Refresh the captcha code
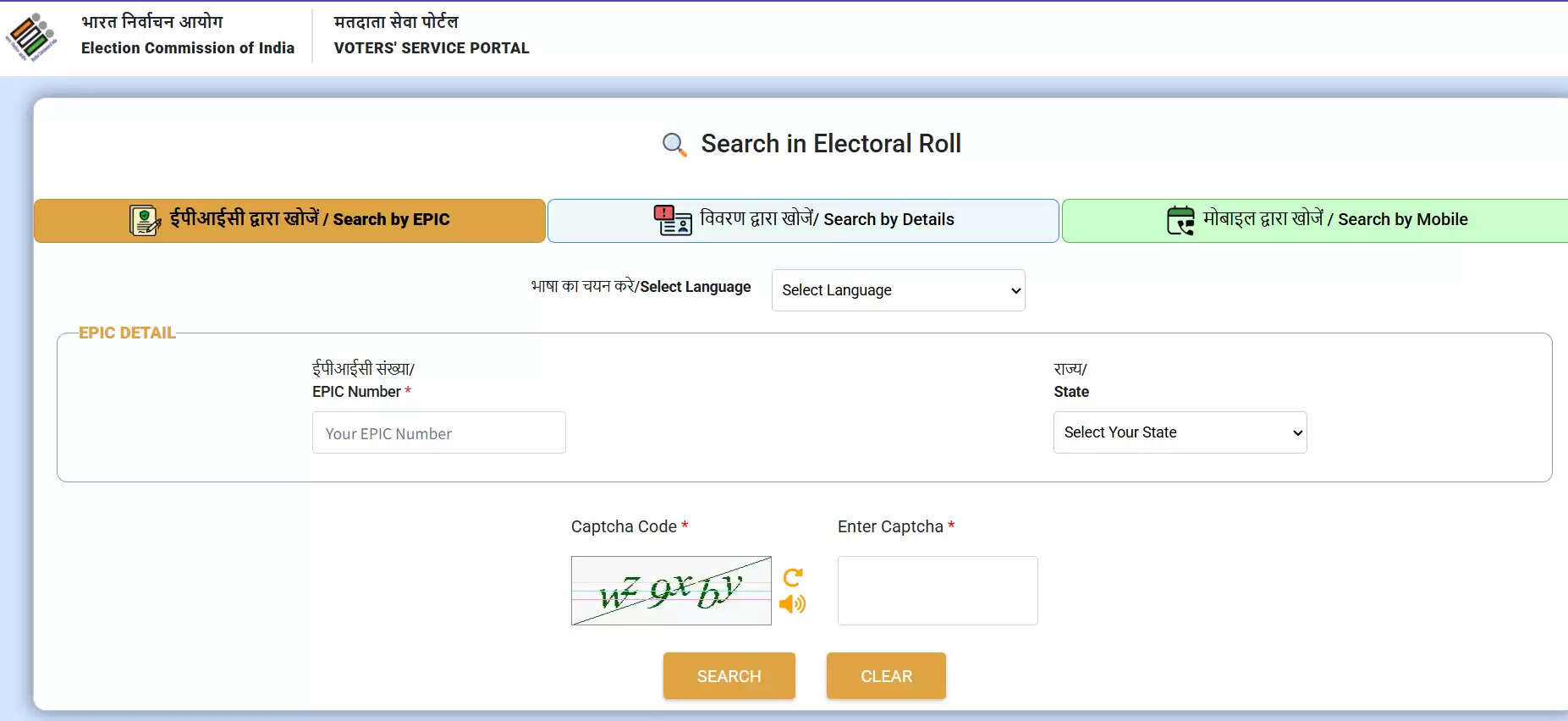This screenshot has width=1568, height=721. point(793,577)
